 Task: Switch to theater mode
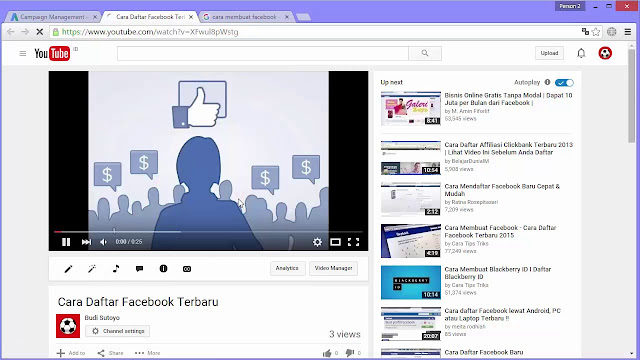tap(336, 242)
